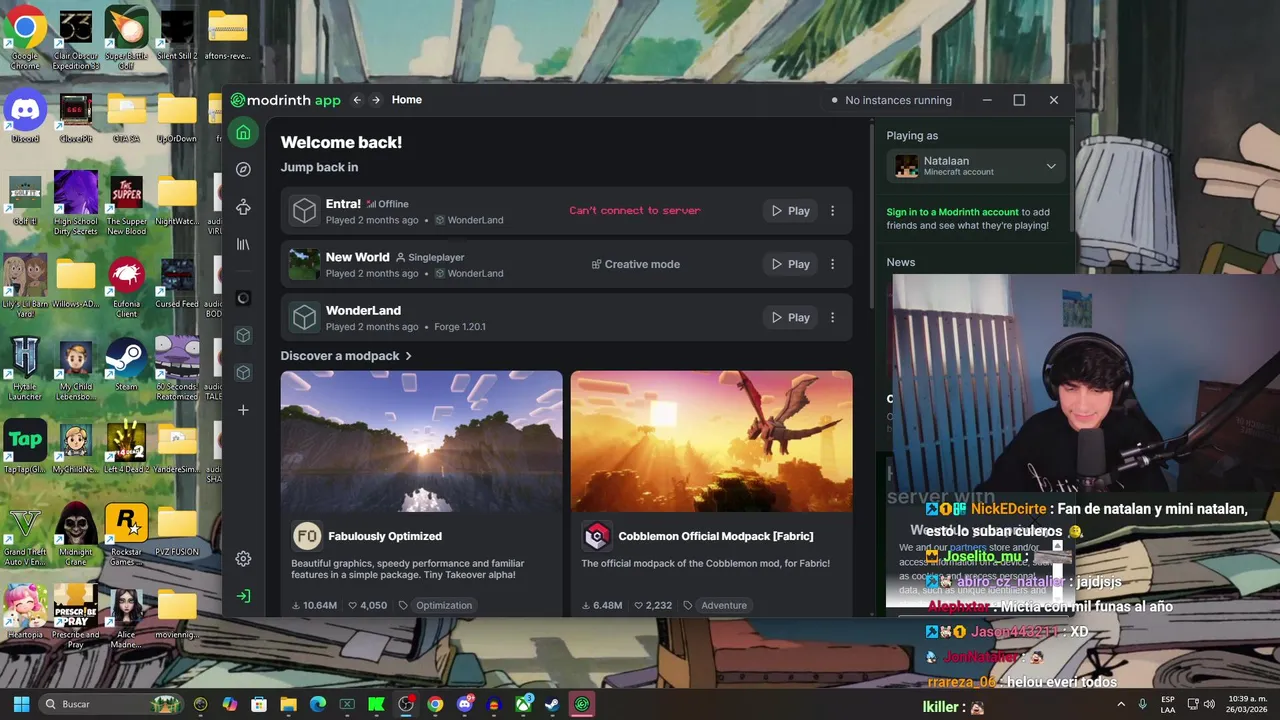Open Clair Obscur Expedition 33 shortcut
This screenshot has height=720, width=1280.
(76, 40)
